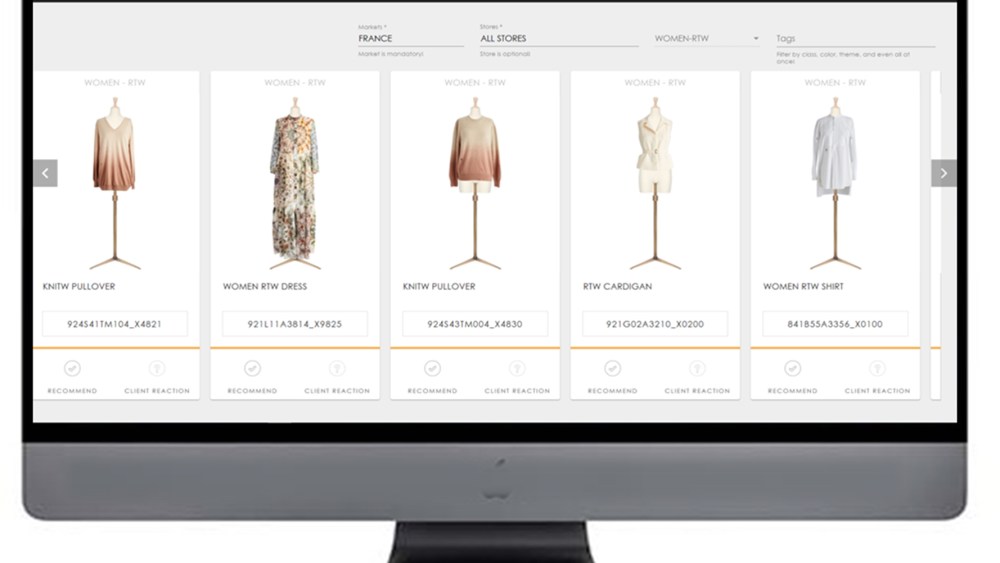
Task: Open the Women RTW Dress floral image
Action: point(295,184)
